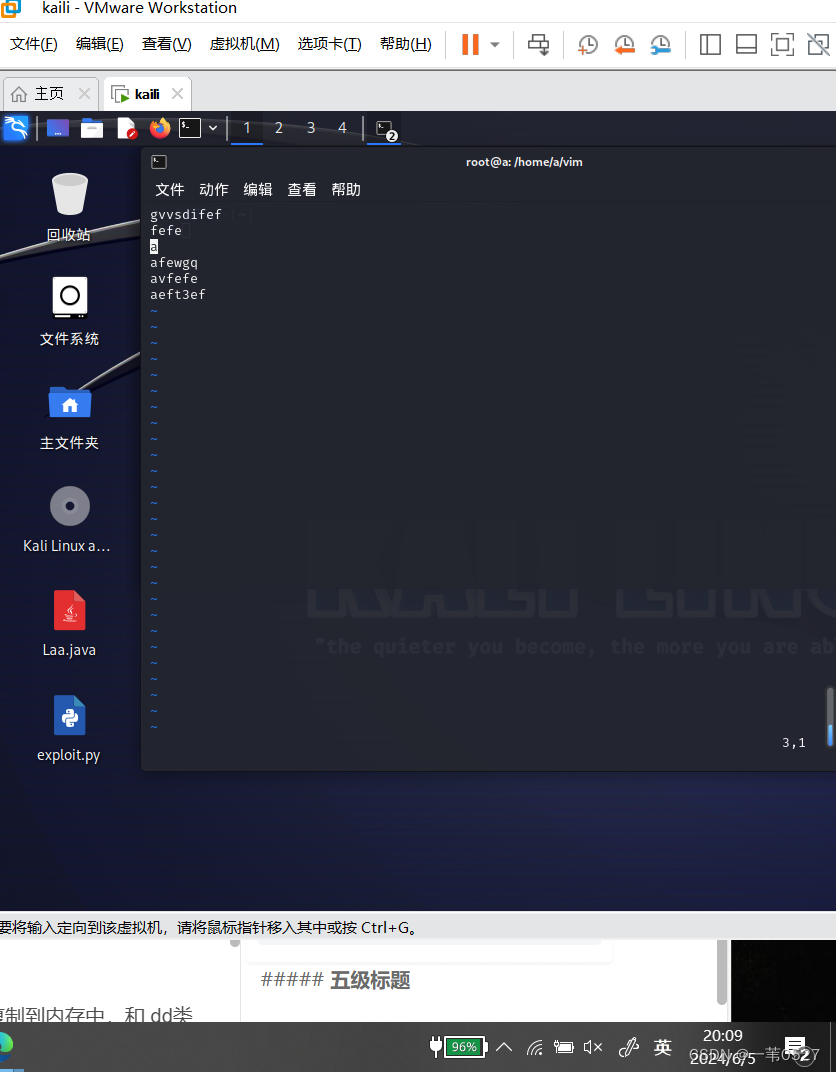Image resolution: width=836 pixels, height=1072 pixels.
Task: Click the VMware pause virtual machine icon
Action: [470, 44]
